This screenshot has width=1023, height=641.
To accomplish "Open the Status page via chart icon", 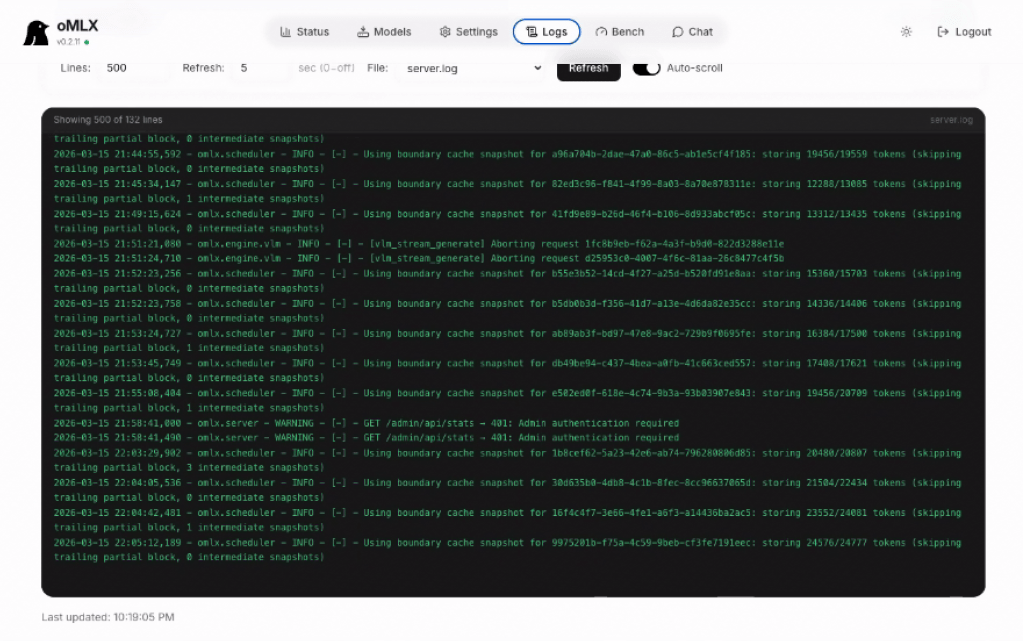I will point(286,32).
